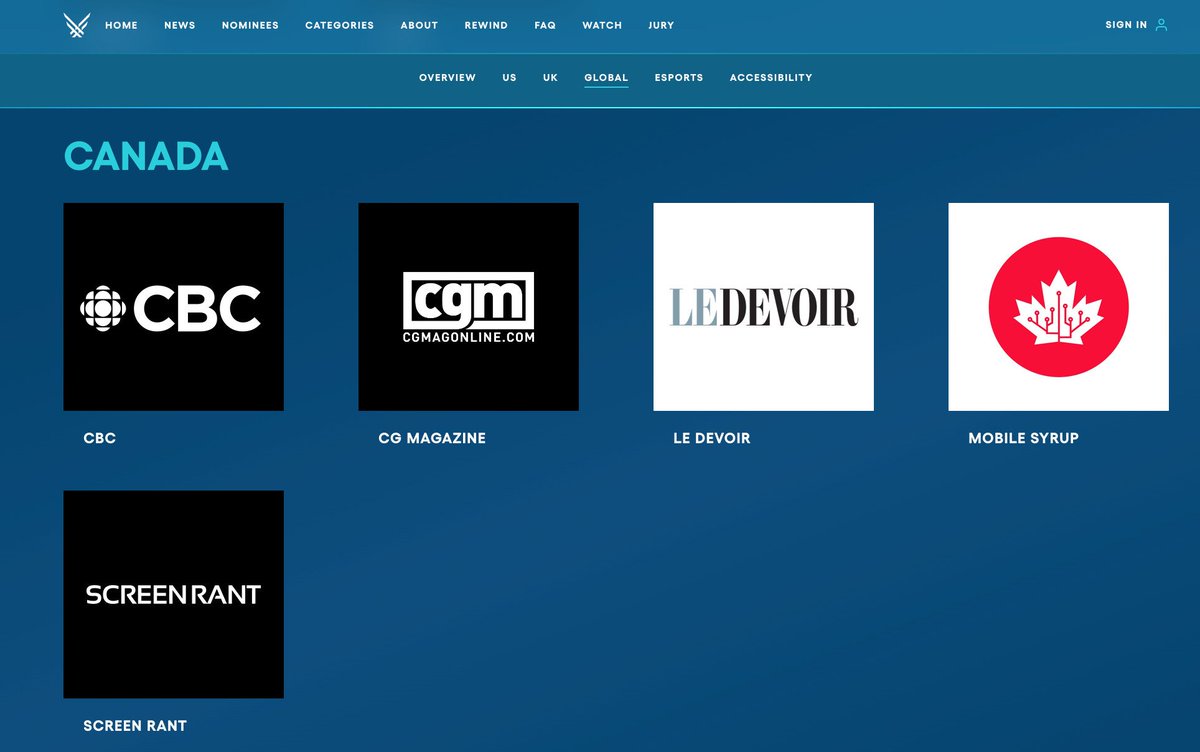Screen dimensions: 1200x752
Task: Switch to the Esports tab
Action: 679,78
